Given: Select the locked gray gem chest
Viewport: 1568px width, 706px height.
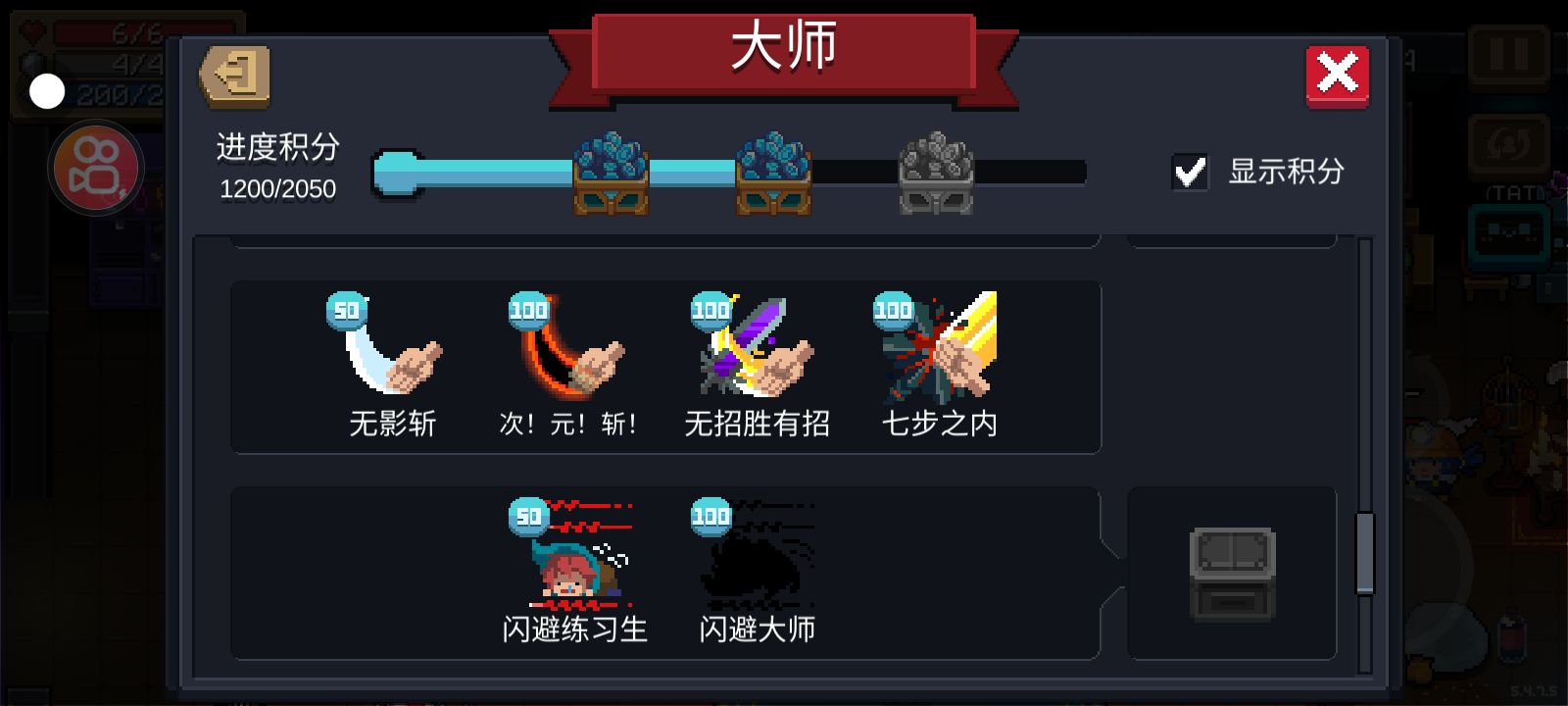Looking at the screenshot, I should pos(936,173).
